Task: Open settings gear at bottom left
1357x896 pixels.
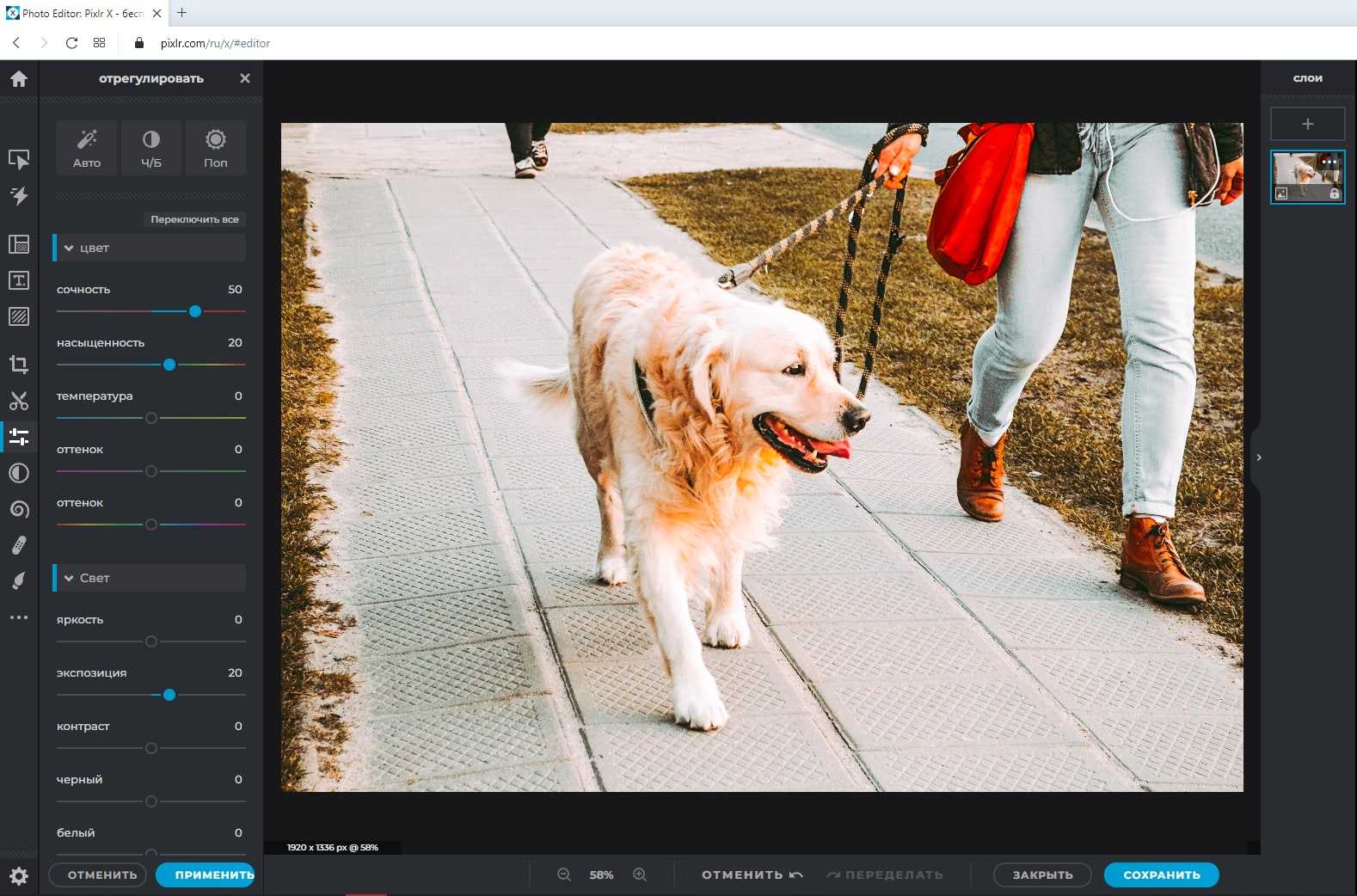Action: point(19,875)
